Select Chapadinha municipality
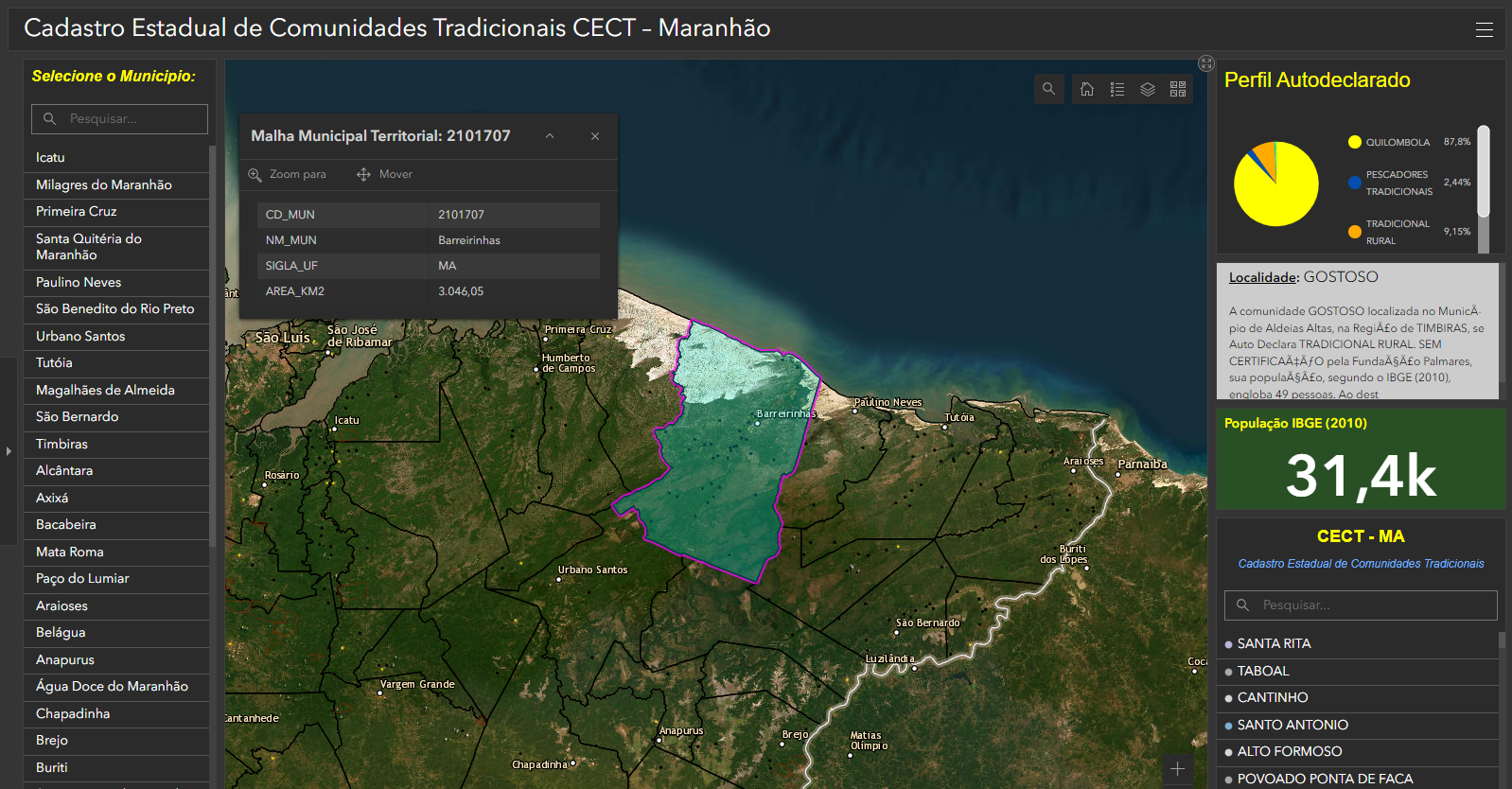This screenshot has width=1512, height=789. (x=115, y=713)
